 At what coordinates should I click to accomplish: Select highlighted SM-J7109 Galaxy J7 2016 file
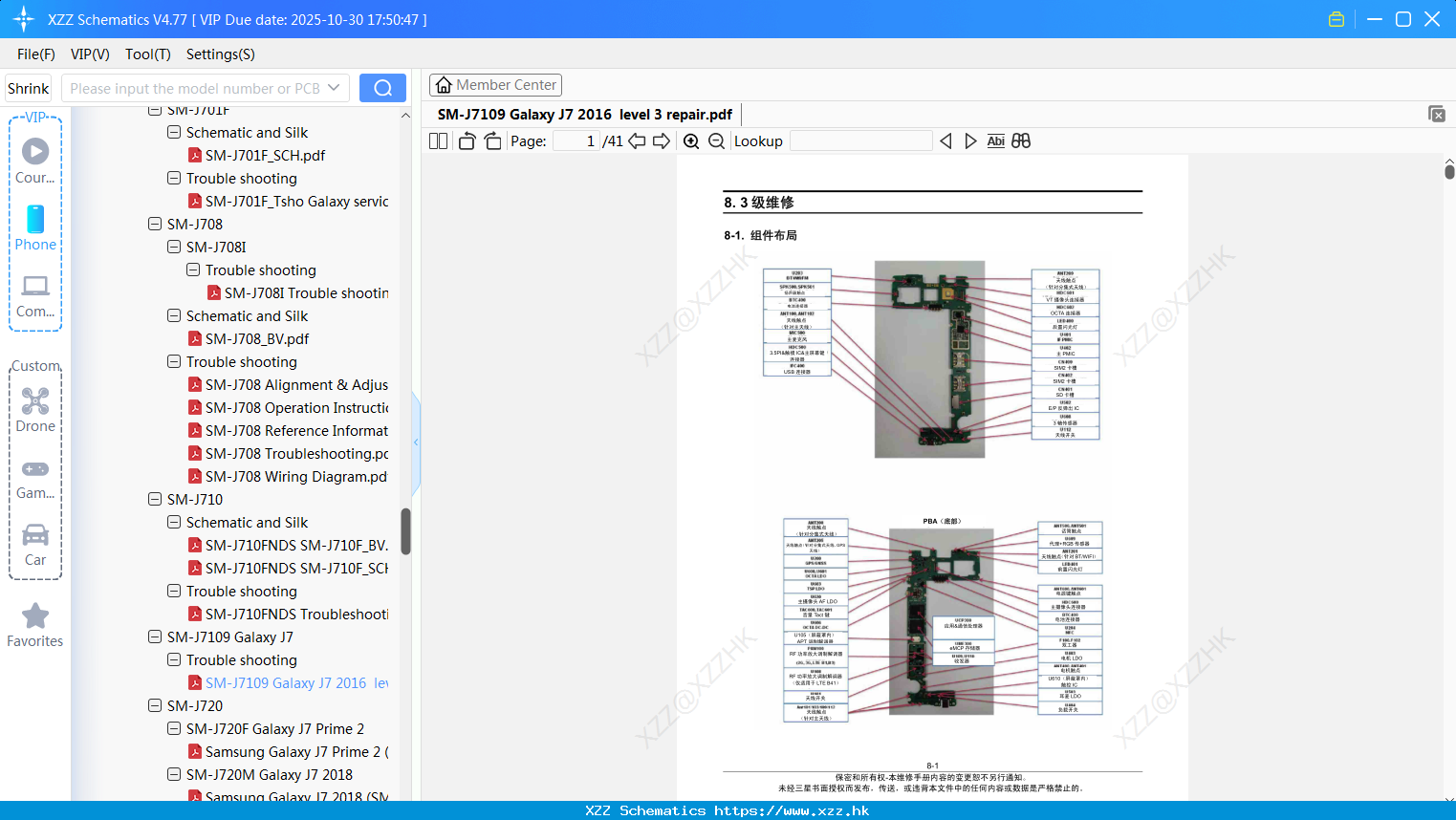pos(296,682)
